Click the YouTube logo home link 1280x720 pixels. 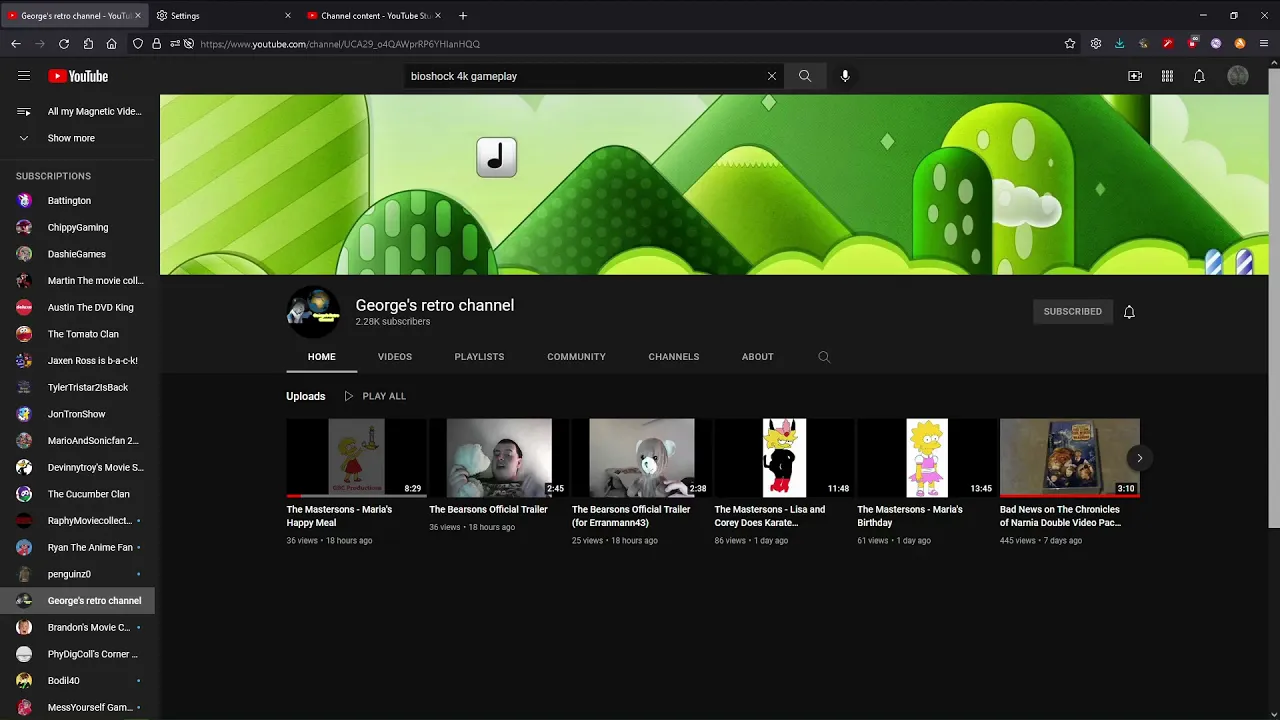[x=78, y=76]
